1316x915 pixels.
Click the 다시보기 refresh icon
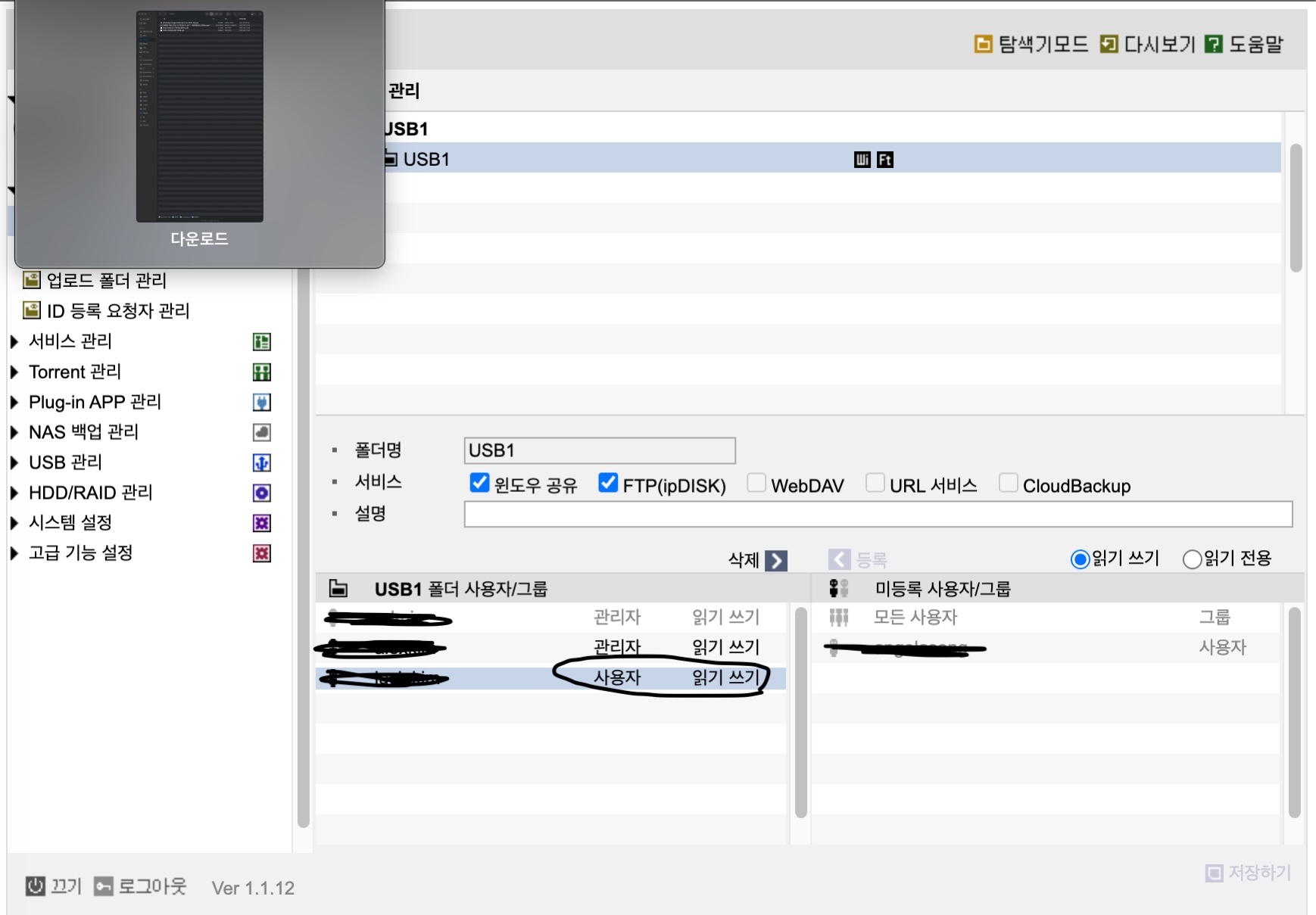(1109, 44)
